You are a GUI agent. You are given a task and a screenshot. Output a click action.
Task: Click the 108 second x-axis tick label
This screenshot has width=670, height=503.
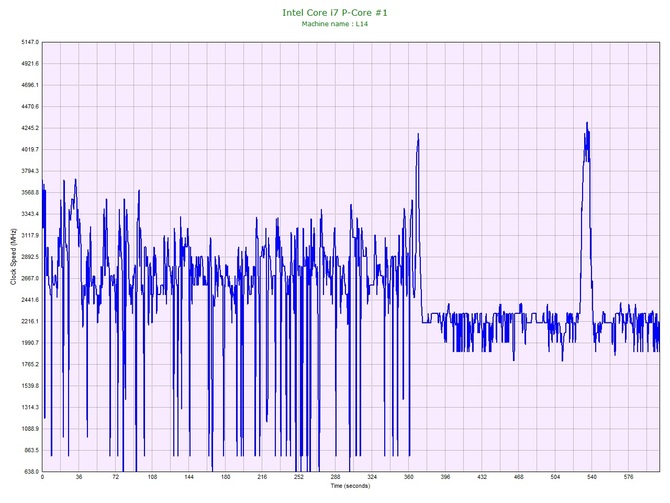[x=152, y=477]
